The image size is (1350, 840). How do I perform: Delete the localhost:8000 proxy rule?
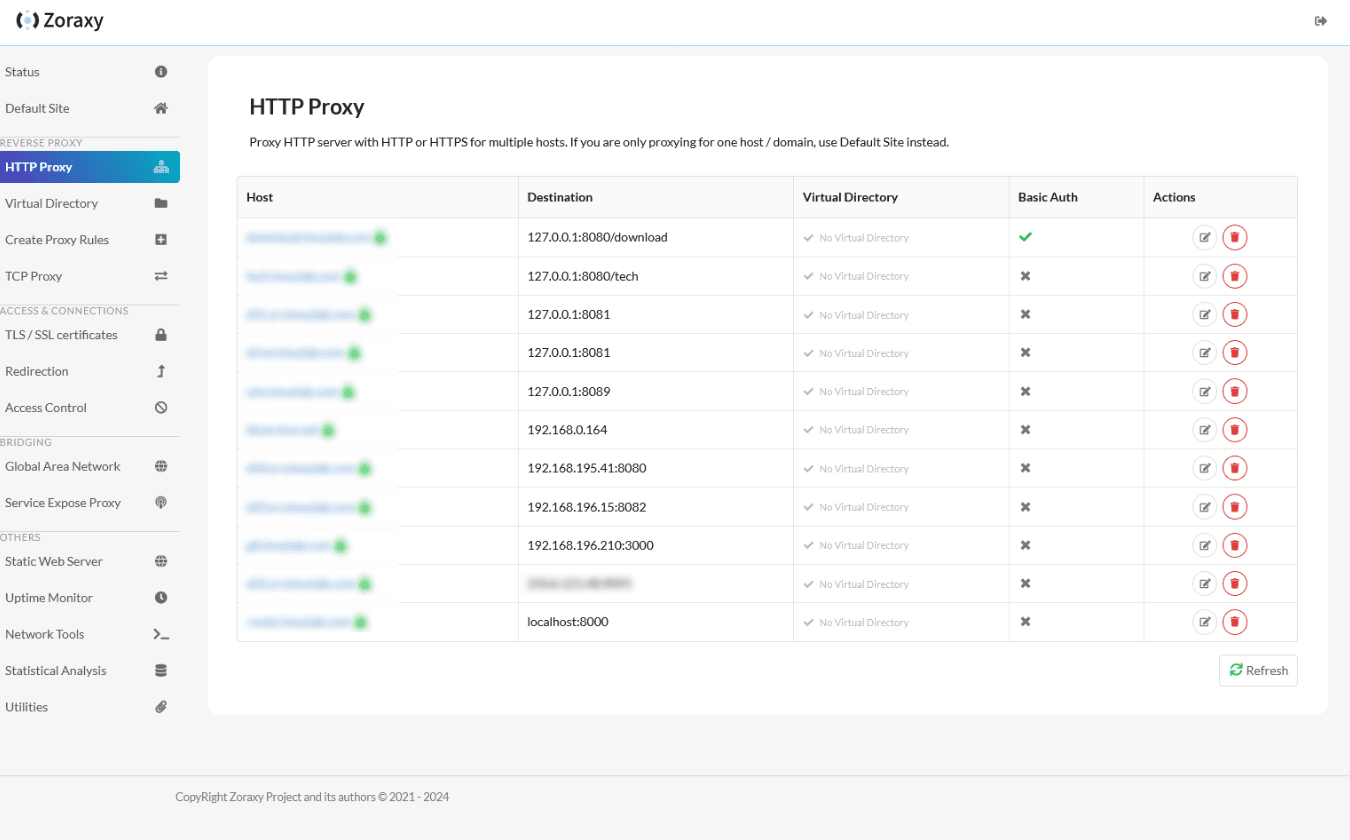pyautogui.click(x=1235, y=622)
